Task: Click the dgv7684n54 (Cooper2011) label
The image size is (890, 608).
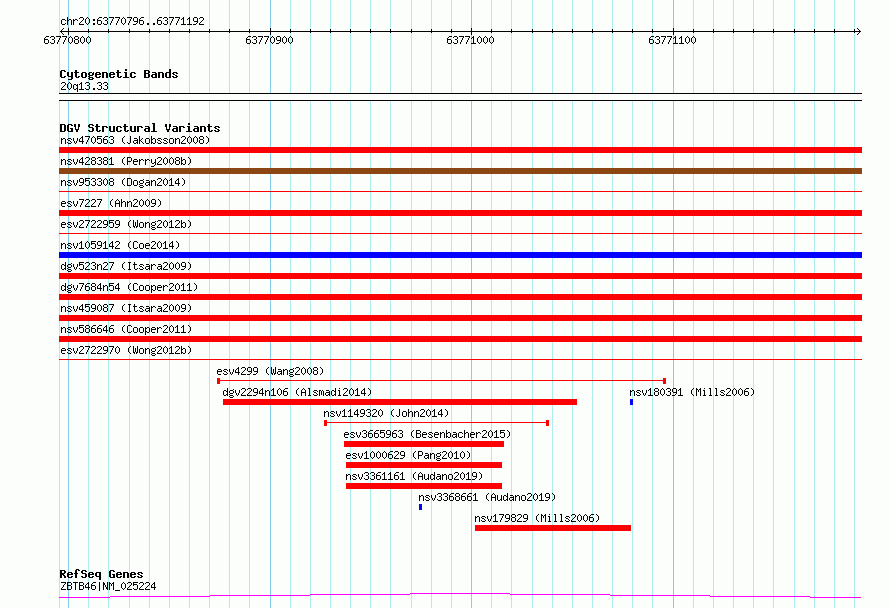Action: tap(129, 287)
